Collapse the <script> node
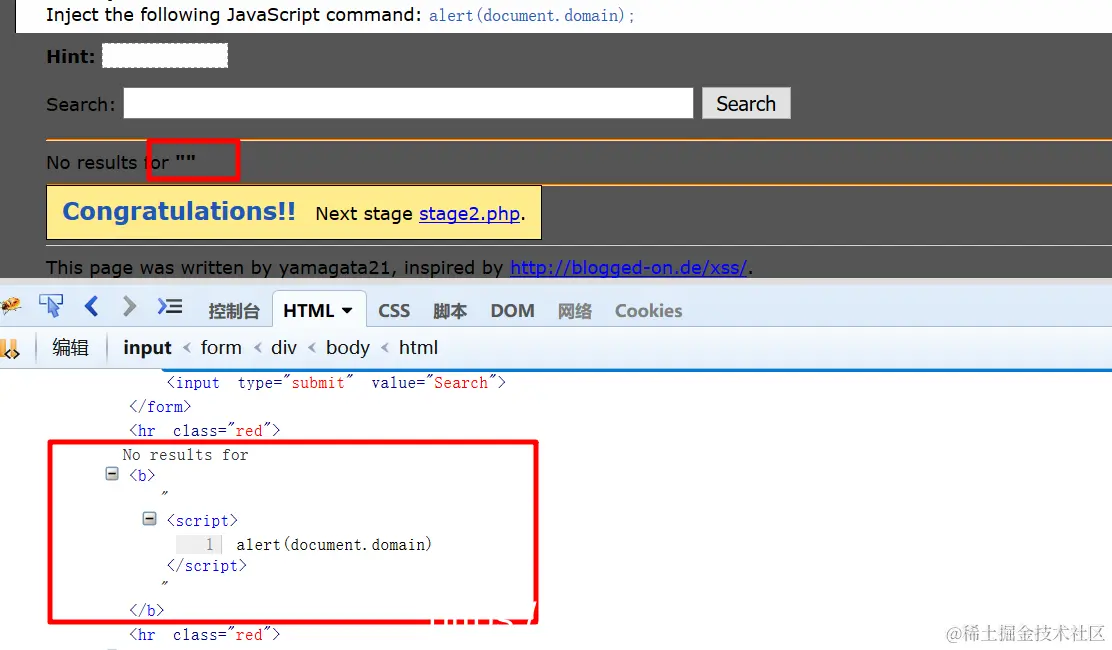The width and height of the screenshot is (1112, 650). click(x=149, y=519)
